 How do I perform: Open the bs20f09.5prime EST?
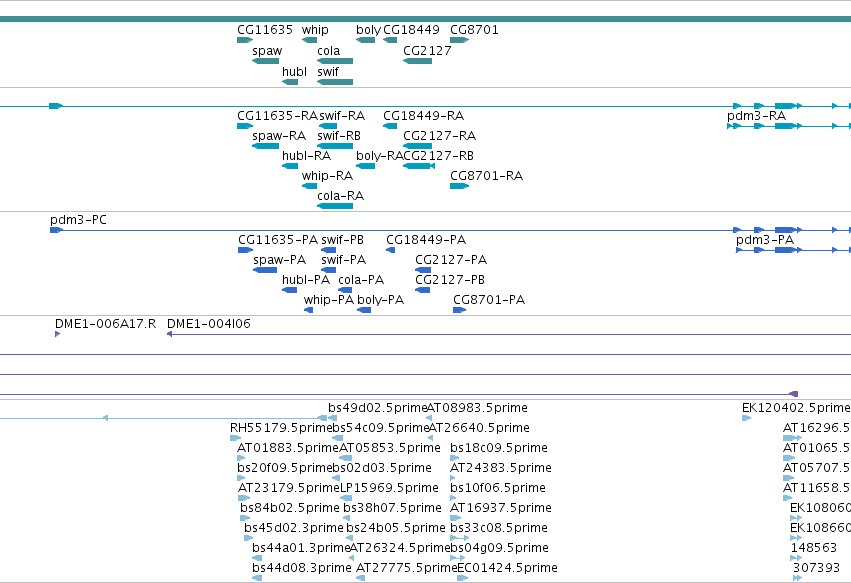click(x=241, y=478)
